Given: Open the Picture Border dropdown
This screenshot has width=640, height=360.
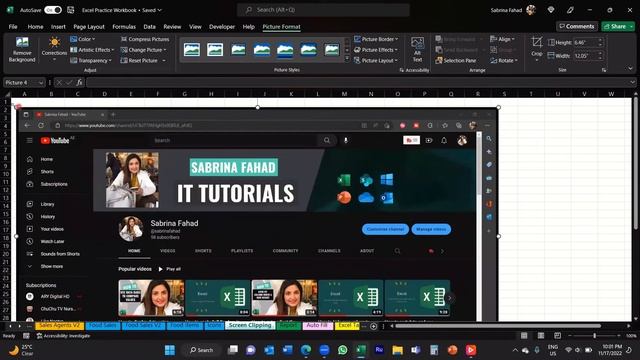Looking at the screenshot, I should [376, 39].
